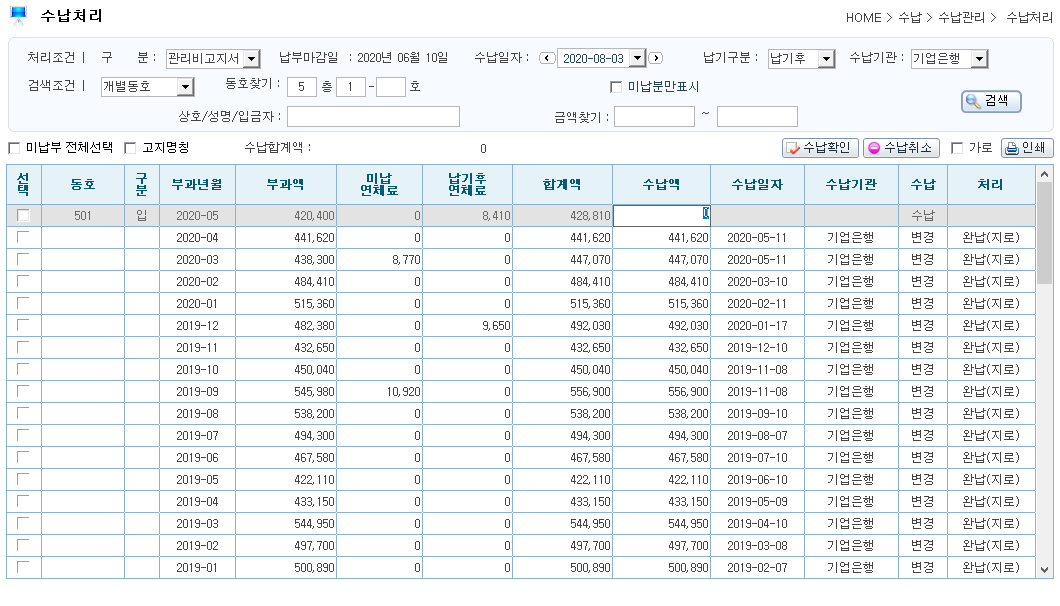
Task: Click the 수납액 edit cell for 2020-05
Action: point(661,215)
